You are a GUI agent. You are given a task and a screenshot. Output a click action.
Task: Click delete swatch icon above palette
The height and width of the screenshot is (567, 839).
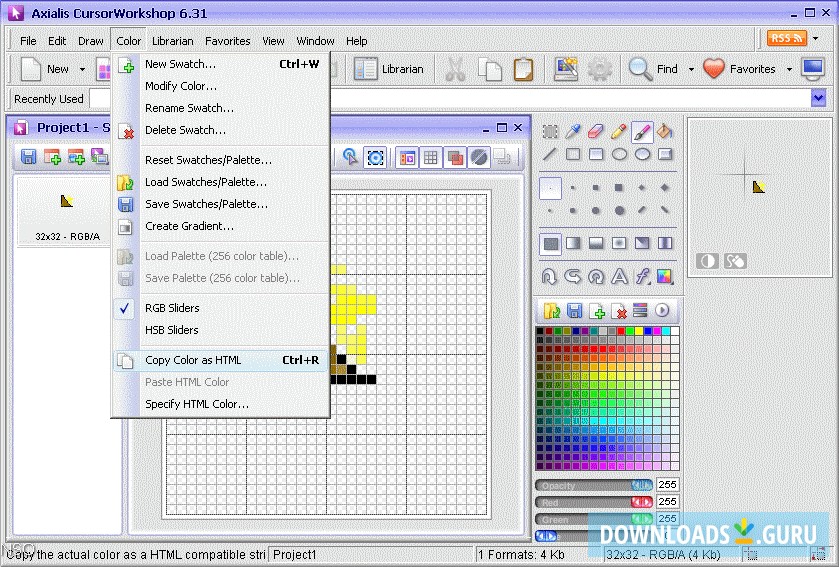click(x=619, y=311)
